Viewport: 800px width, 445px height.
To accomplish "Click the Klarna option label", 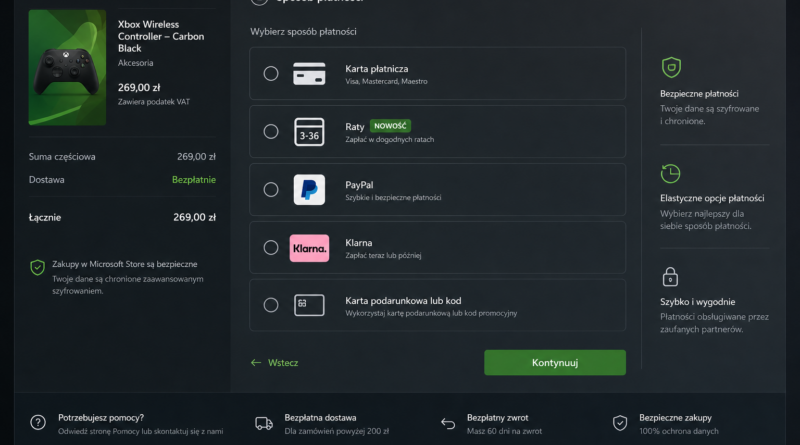I will coord(359,243).
